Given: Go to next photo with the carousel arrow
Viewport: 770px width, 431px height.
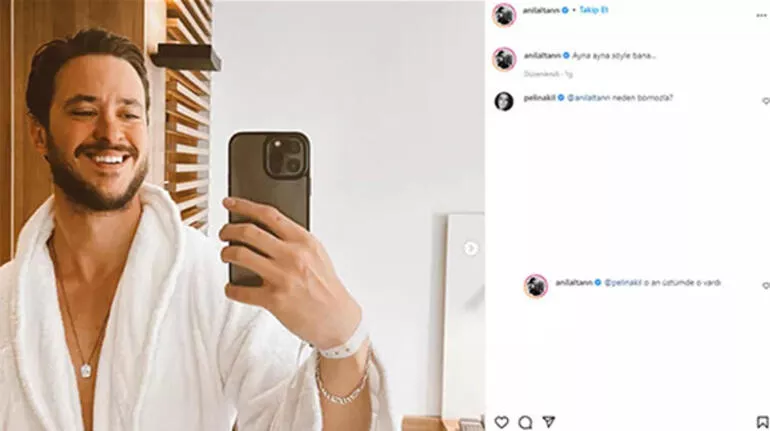Looking at the screenshot, I should point(470,248).
